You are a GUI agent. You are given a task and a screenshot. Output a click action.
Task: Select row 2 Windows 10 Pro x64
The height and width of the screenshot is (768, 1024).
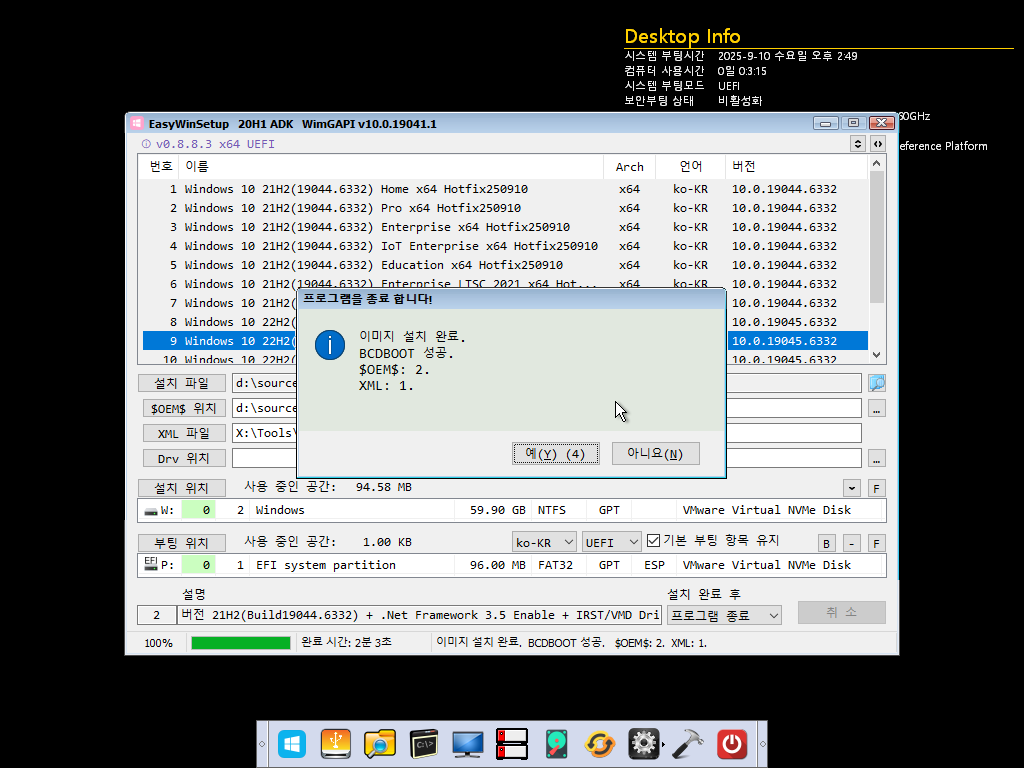505,208
